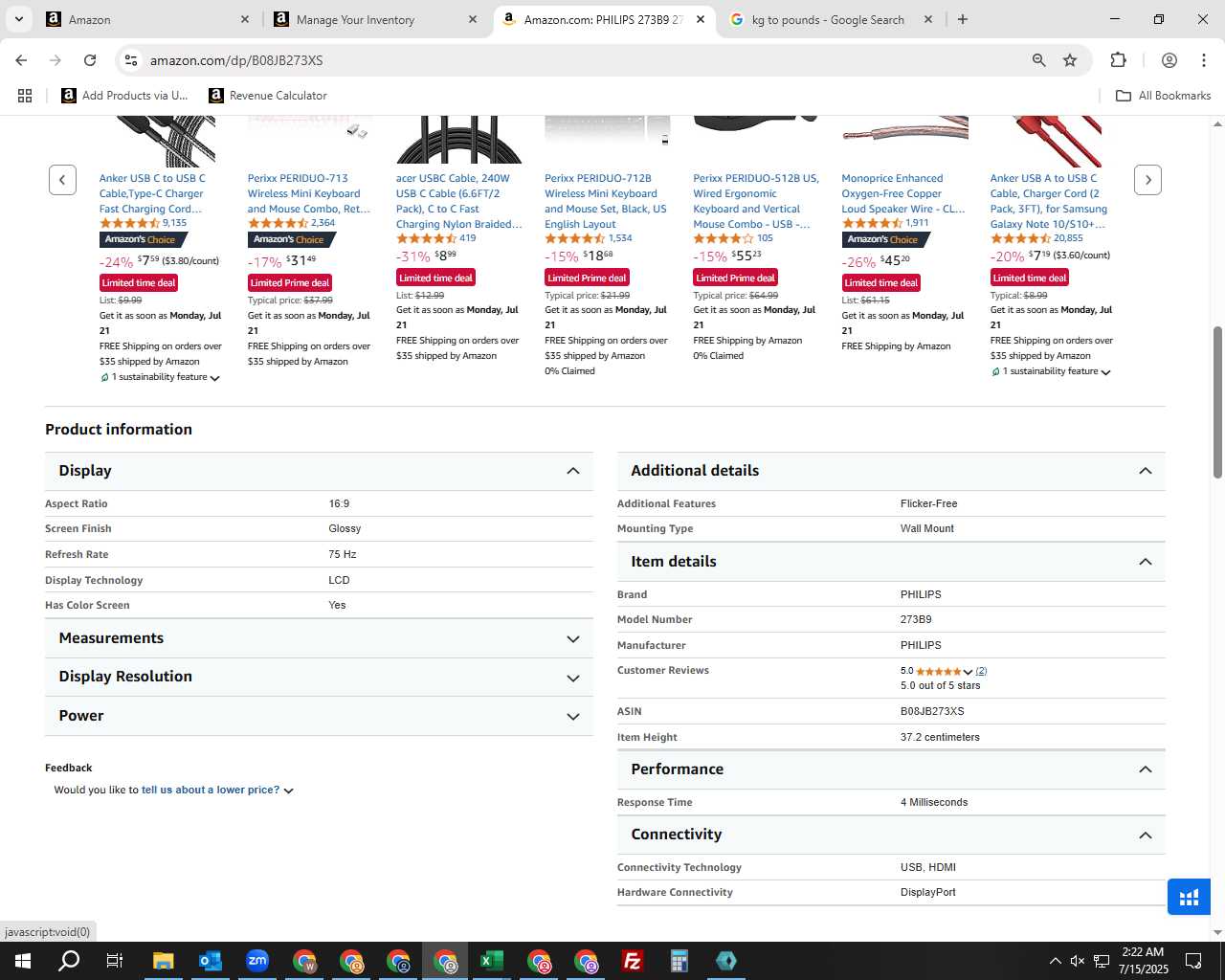Open All Bookmarks folder
The height and width of the screenshot is (980, 1225).
point(1163,96)
